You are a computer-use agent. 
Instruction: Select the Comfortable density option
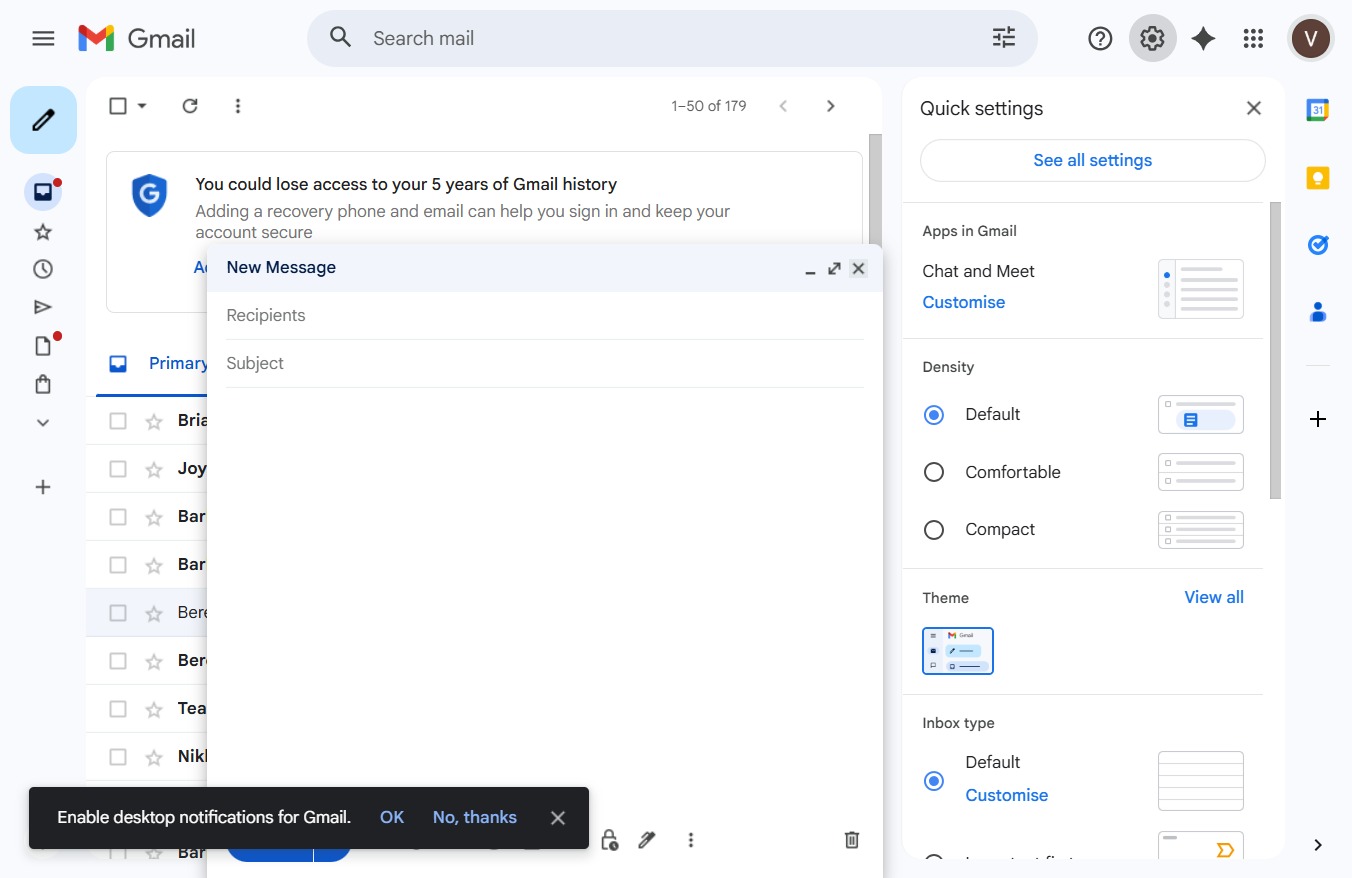pyautogui.click(x=934, y=472)
